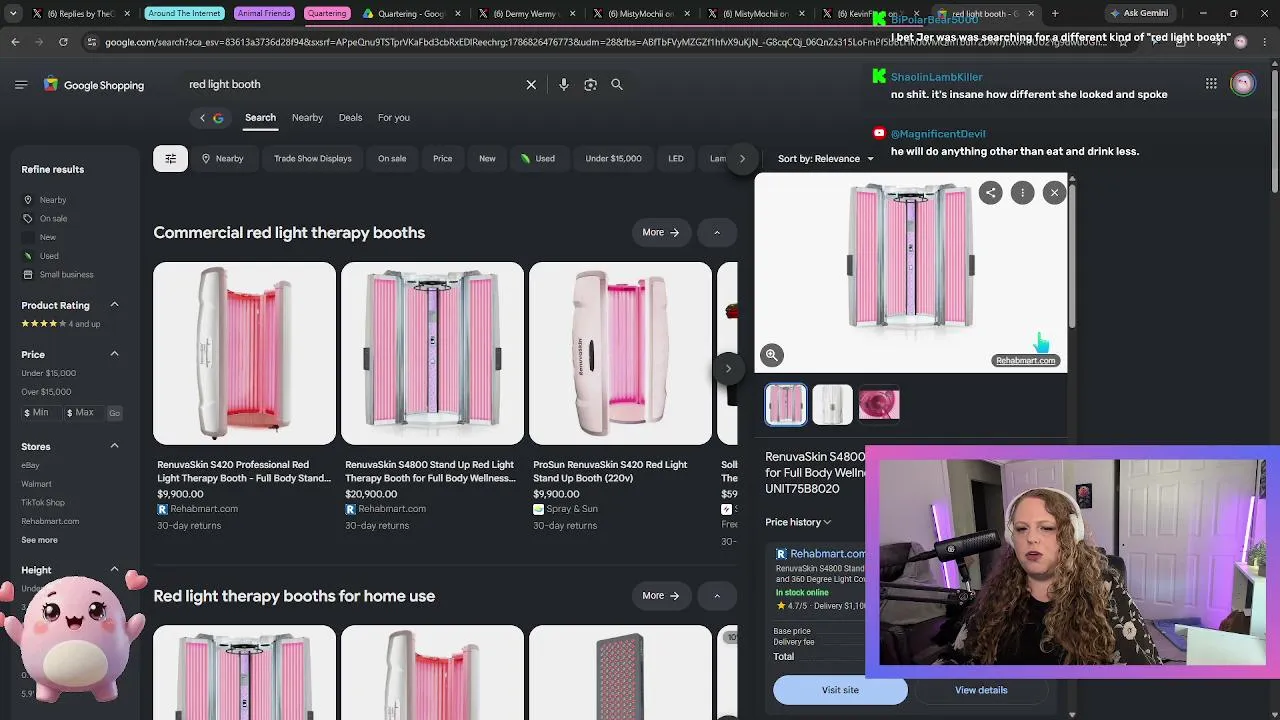
Task: Advance the commercial booths carousel
Action: [728, 369]
